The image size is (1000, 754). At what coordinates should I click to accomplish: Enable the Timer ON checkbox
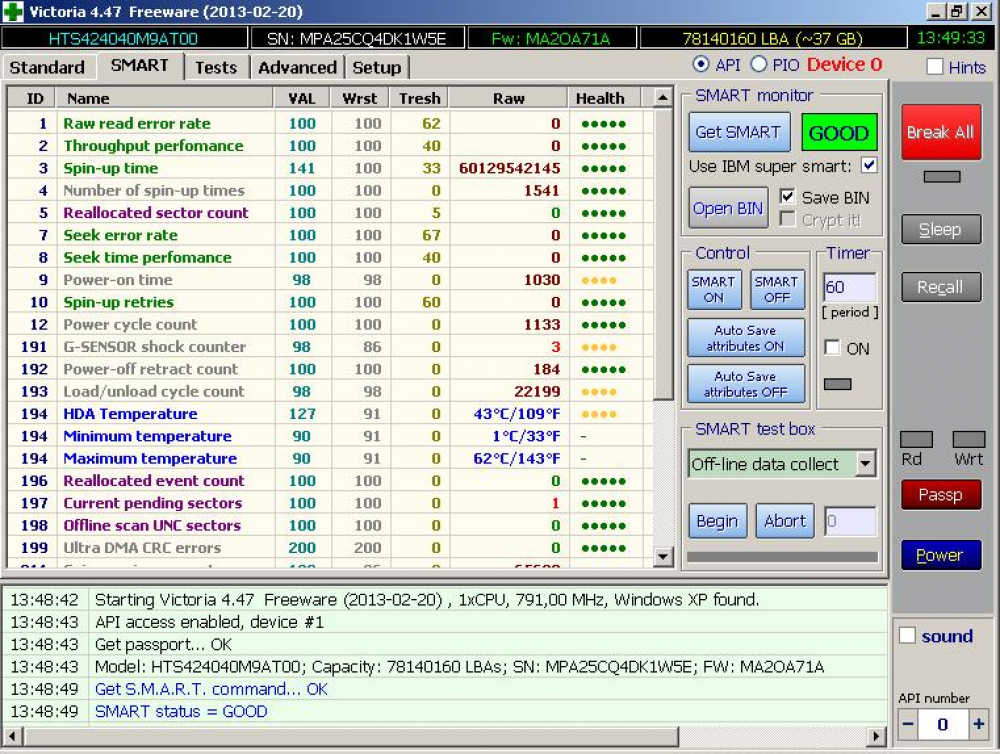coord(832,348)
